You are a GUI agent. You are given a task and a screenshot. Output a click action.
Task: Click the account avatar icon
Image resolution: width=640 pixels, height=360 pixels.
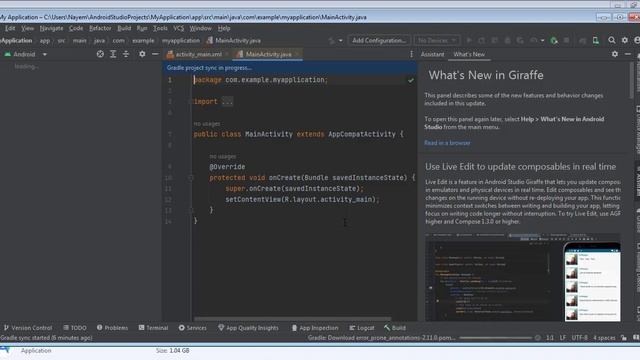tap(637, 40)
